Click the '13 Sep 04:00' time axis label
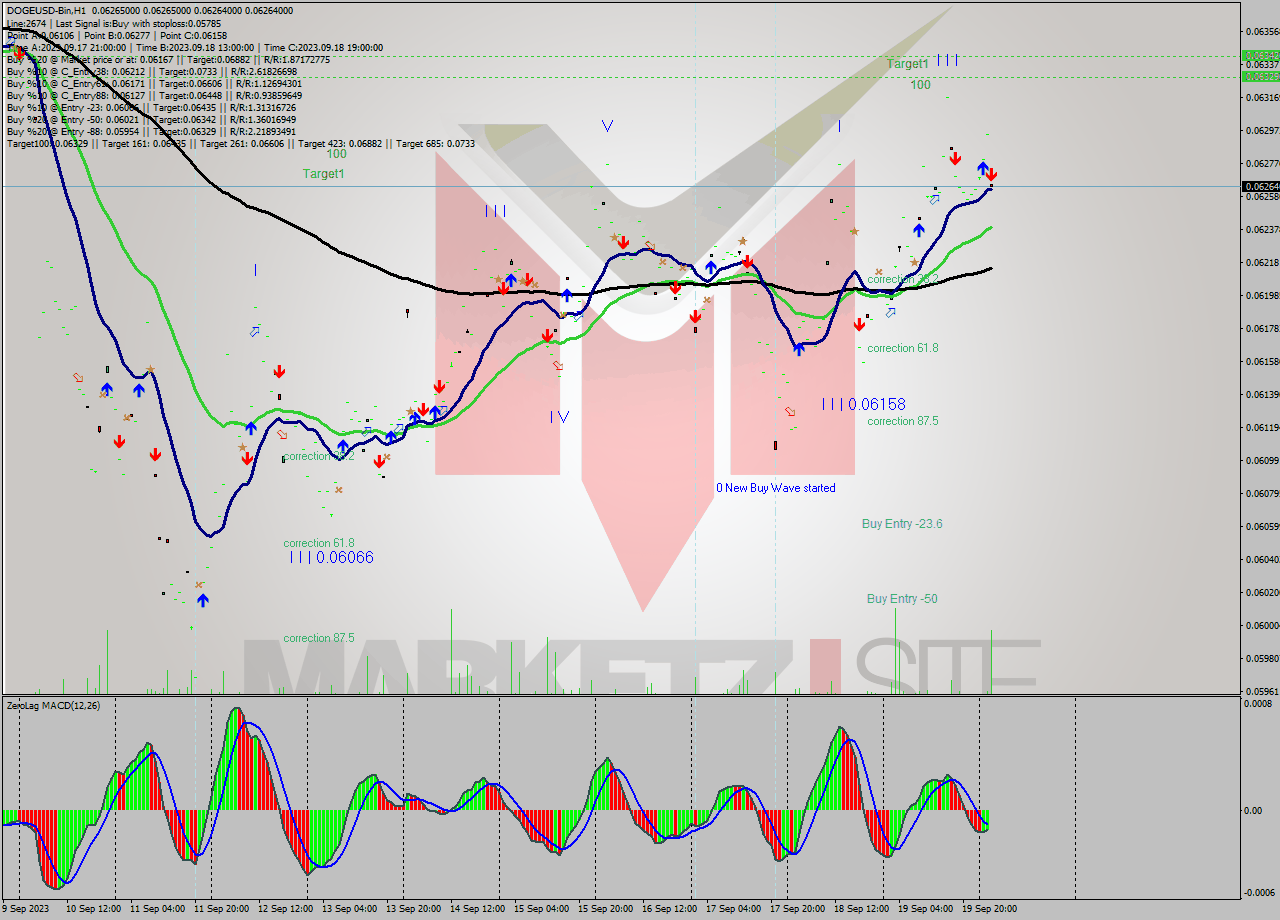This screenshot has width=1280, height=920. pos(348,909)
